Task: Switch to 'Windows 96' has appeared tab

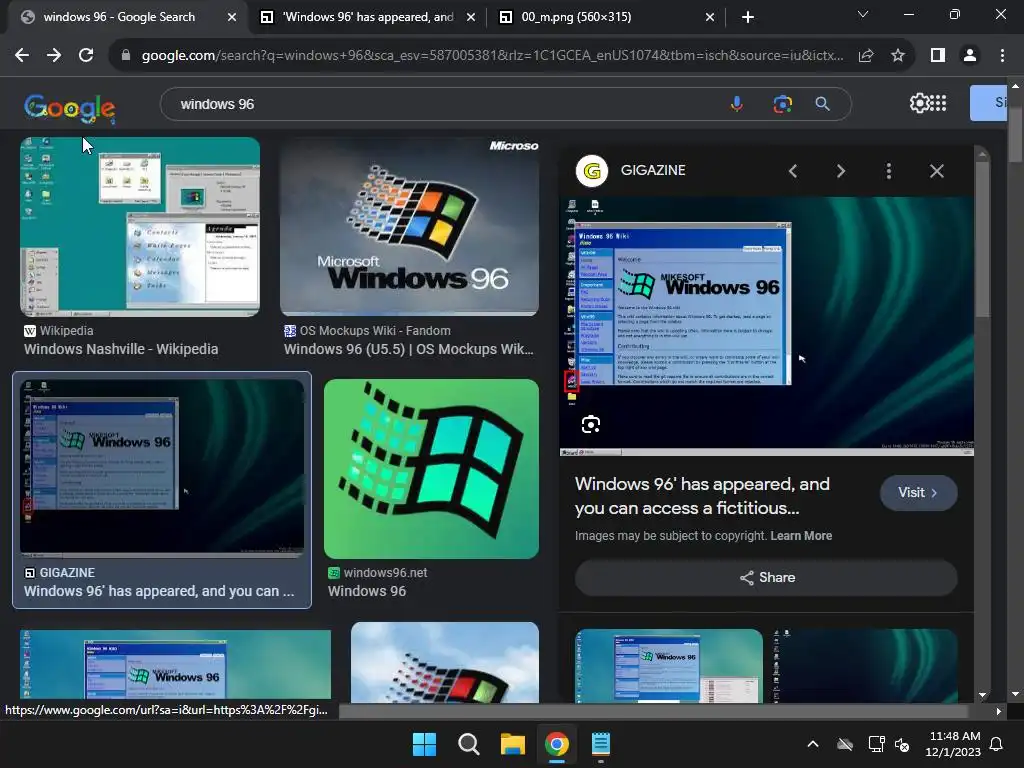Action: click(368, 17)
